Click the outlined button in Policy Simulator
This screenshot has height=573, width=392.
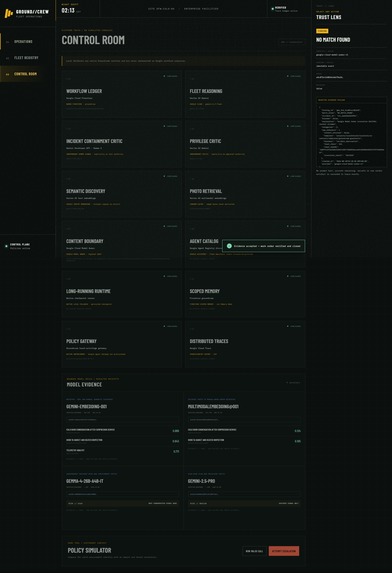coord(254,551)
